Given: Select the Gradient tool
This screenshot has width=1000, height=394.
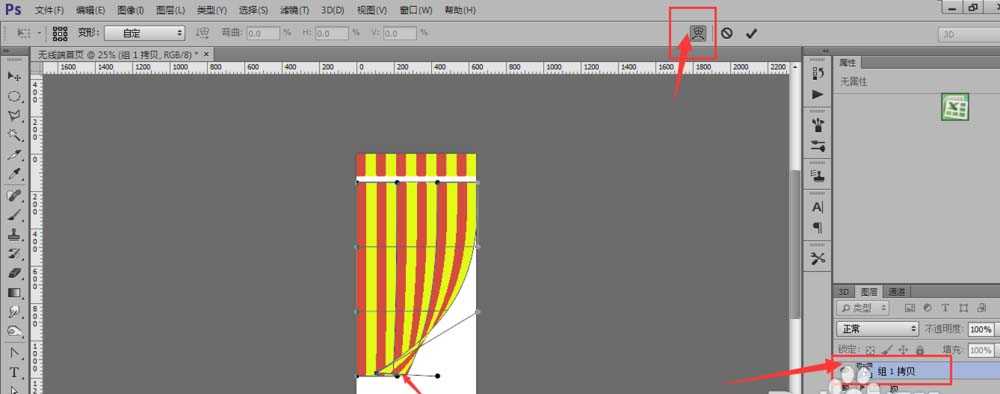Looking at the screenshot, I should pos(14,293).
